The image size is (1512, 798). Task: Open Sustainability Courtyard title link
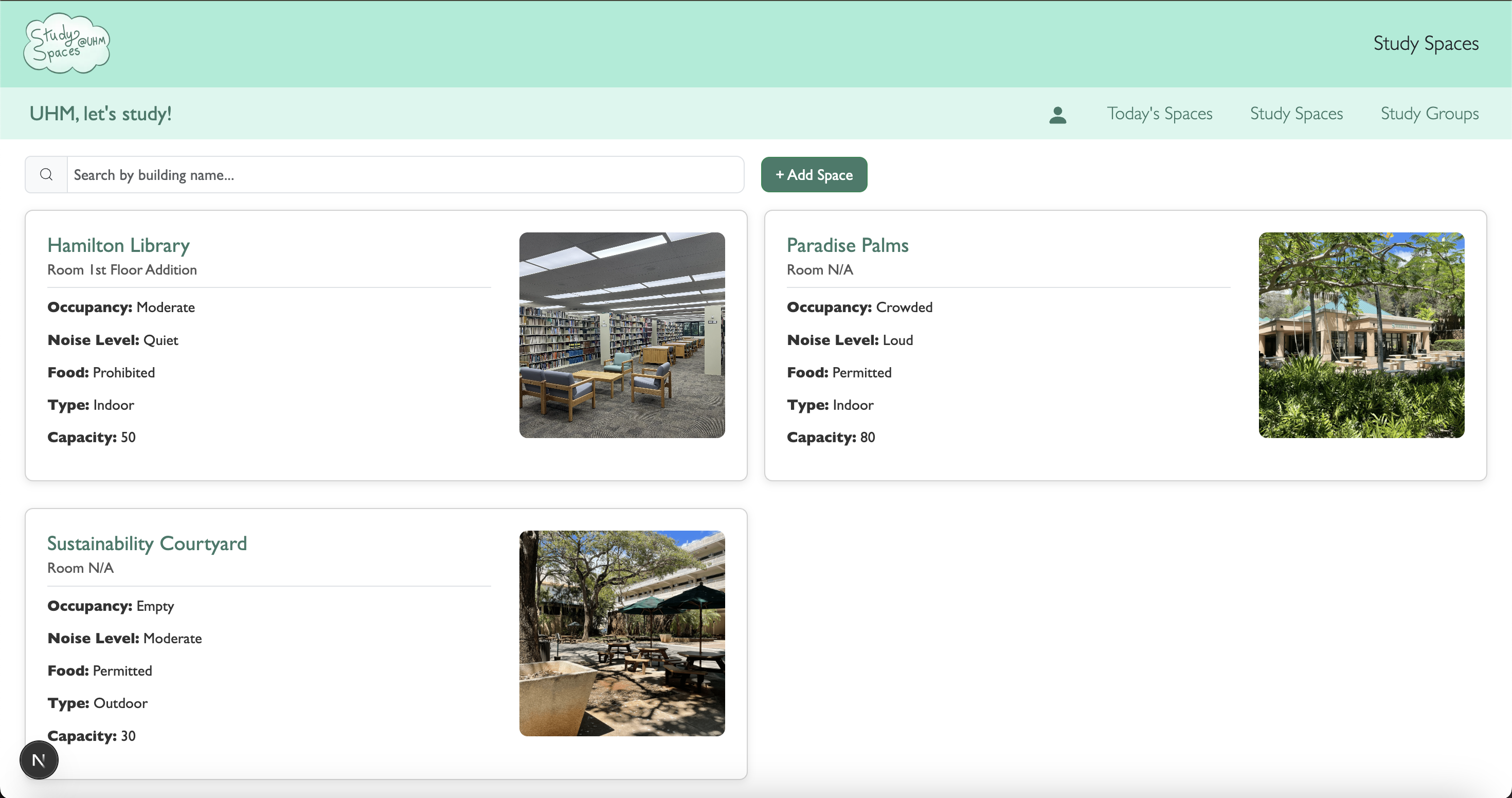point(147,543)
